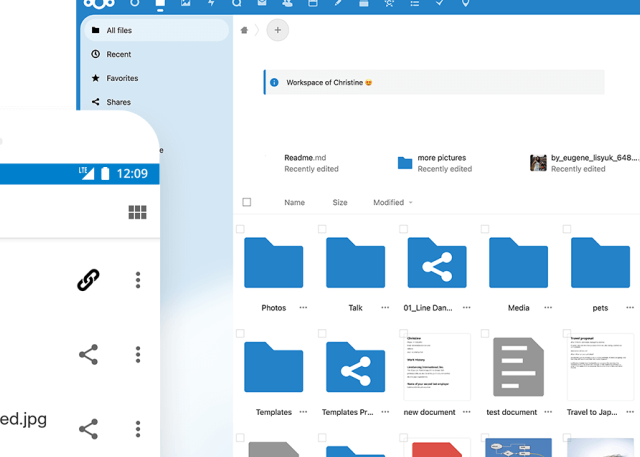The height and width of the screenshot is (457, 640).
Task: Go to the home folder breadcrumb icon
Action: 244,30
